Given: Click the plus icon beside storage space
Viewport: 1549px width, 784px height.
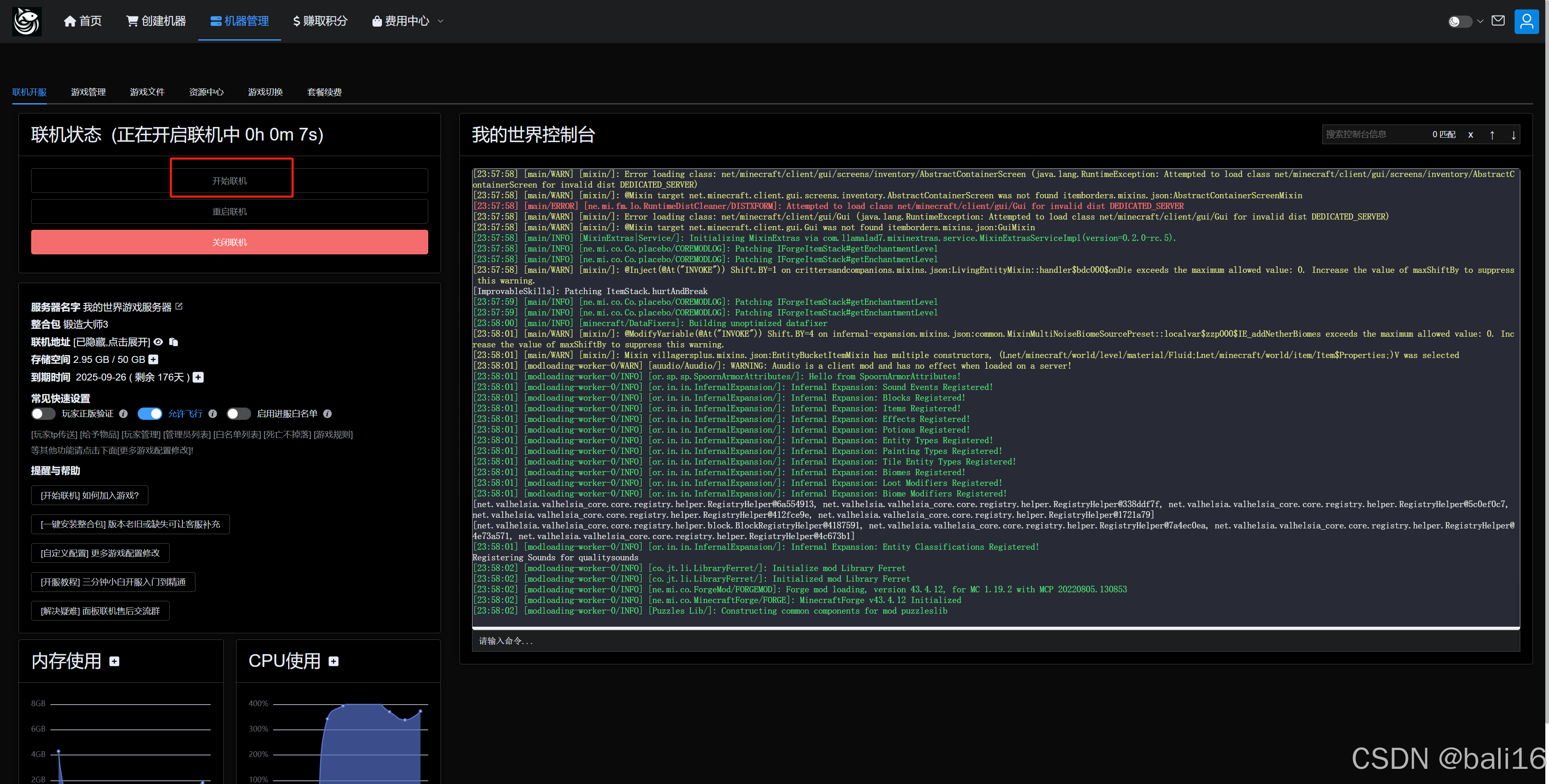Looking at the screenshot, I should tap(153, 360).
